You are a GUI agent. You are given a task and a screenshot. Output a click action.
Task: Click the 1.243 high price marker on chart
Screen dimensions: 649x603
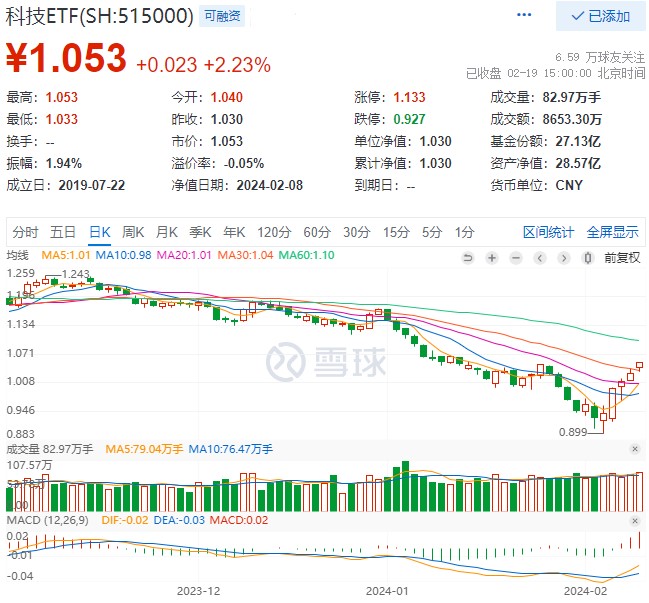pos(75,274)
